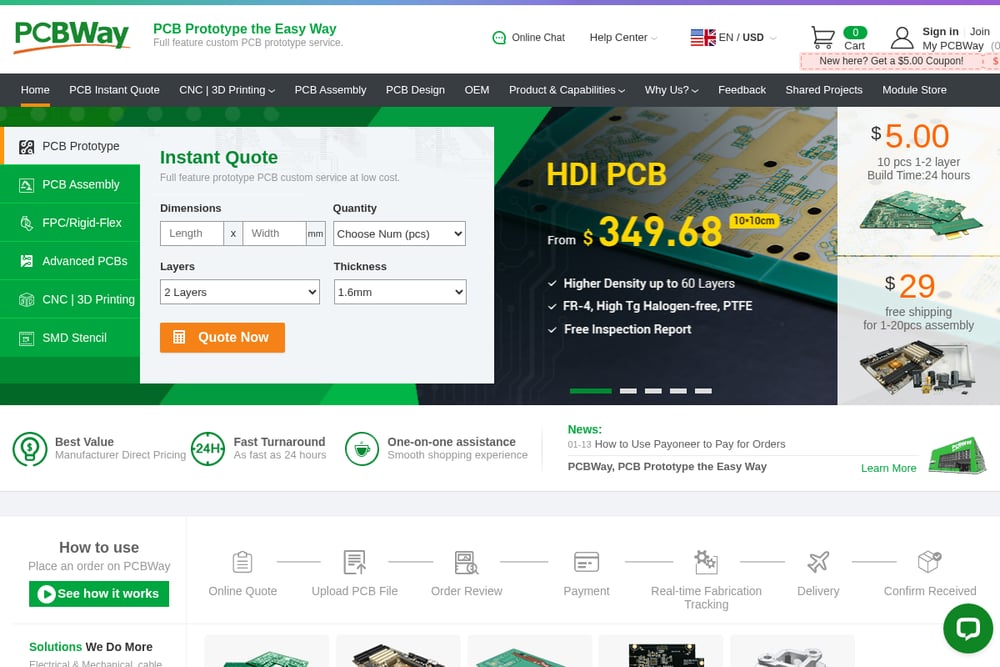Screen dimensions: 1000x667
Task: Expand the Product & Capabilities nav menu
Action: (x=567, y=90)
